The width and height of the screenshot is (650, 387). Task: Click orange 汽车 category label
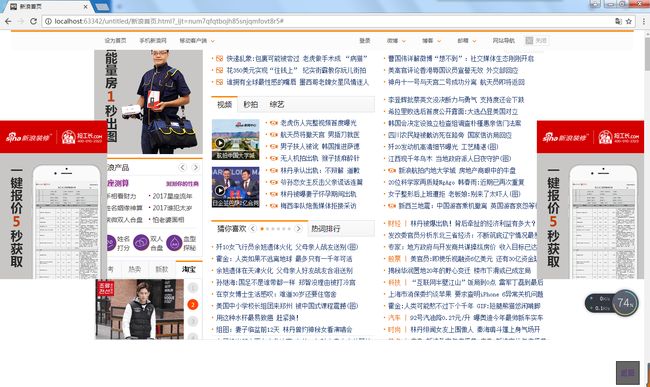pyautogui.click(x=394, y=318)
